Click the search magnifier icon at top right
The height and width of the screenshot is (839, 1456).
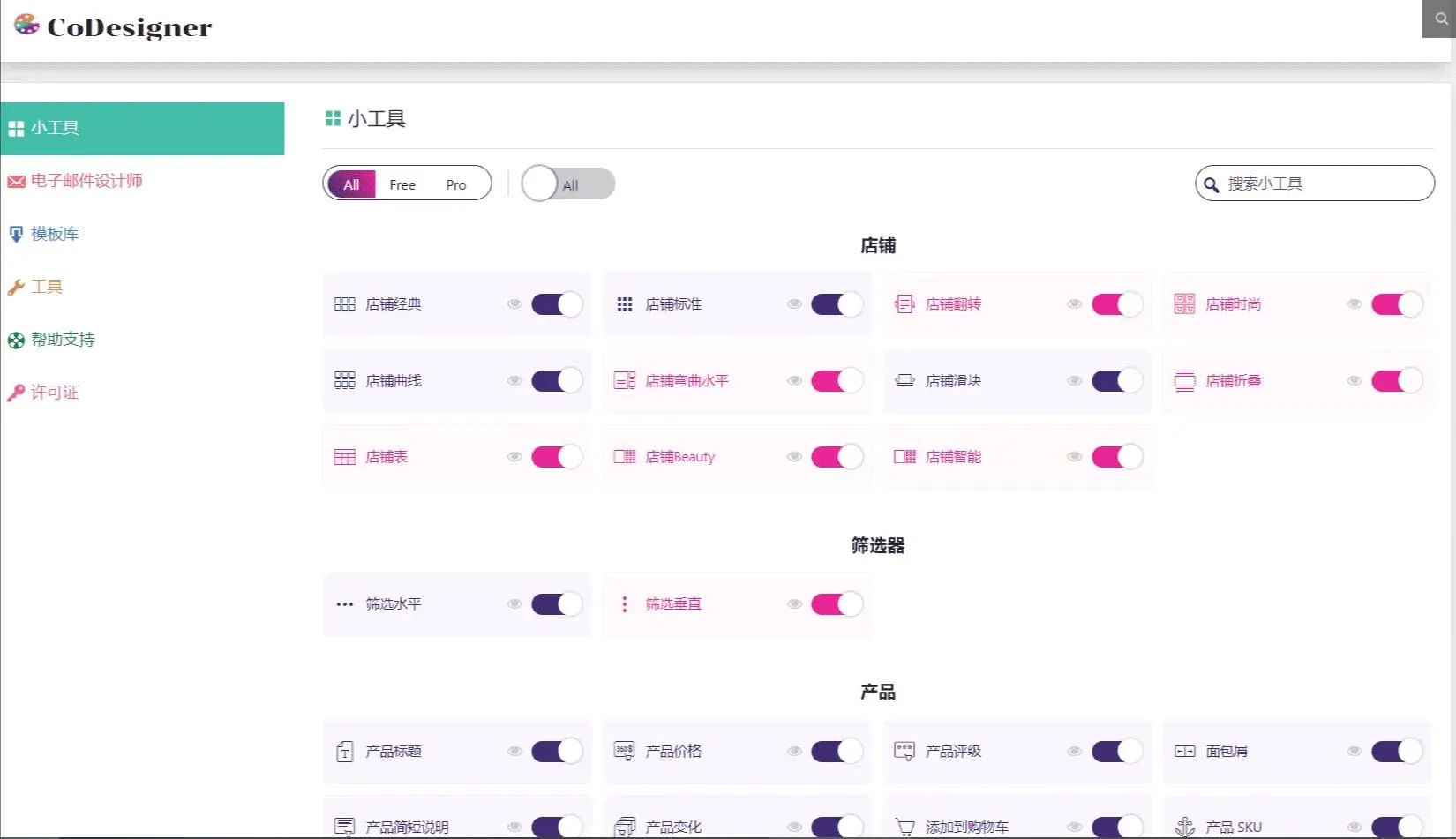pyautogui.click(x=1440, y=19)
